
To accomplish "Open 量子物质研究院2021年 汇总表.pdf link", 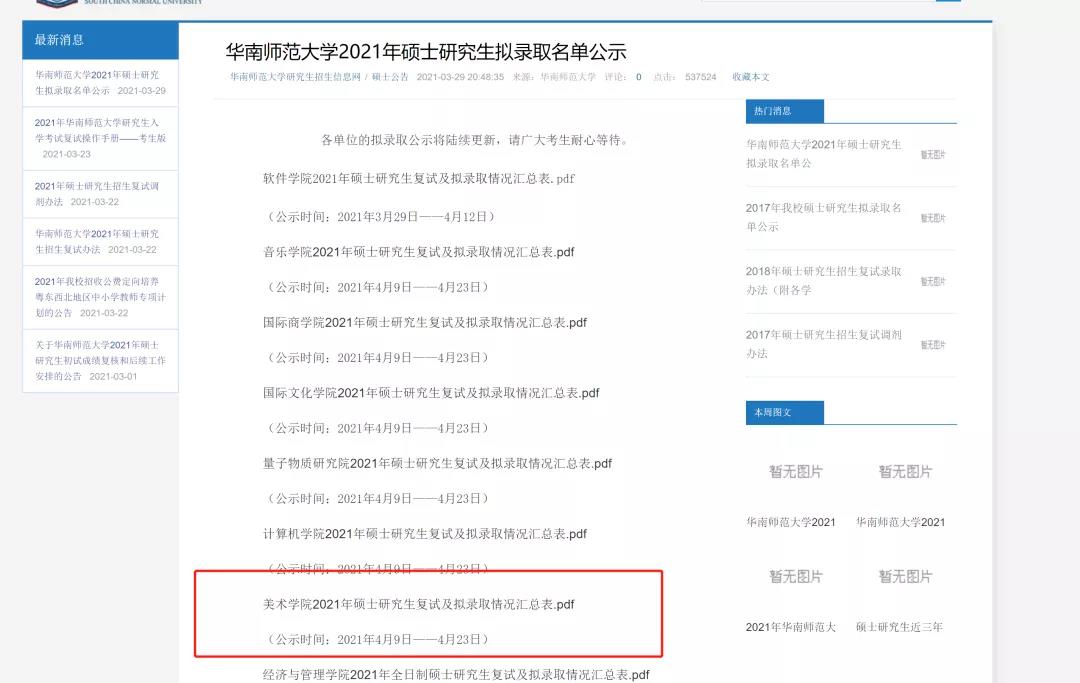I will click(x=437, y=463).
